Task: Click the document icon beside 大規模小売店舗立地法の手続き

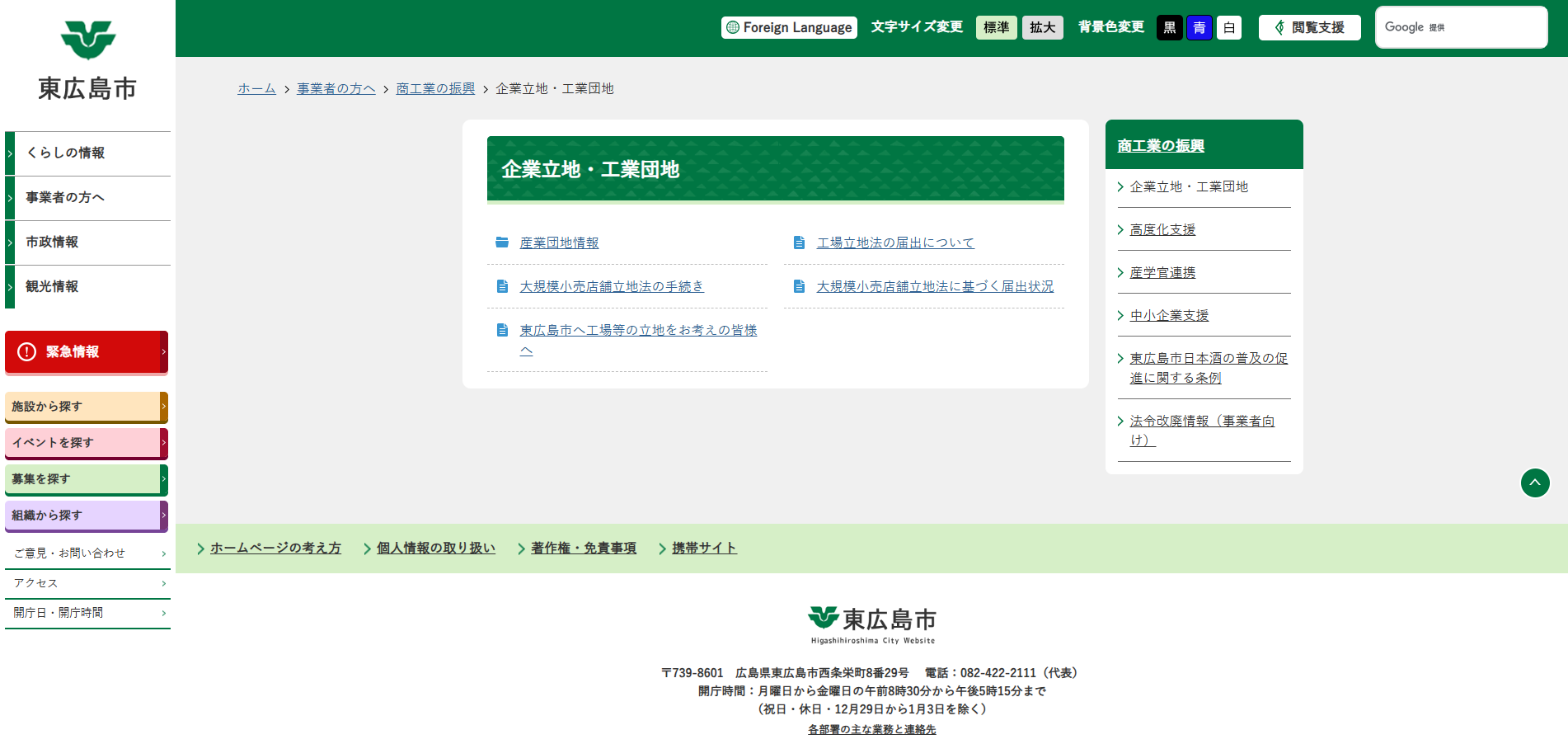Action: pyautogui.click(x=502, y=286)
